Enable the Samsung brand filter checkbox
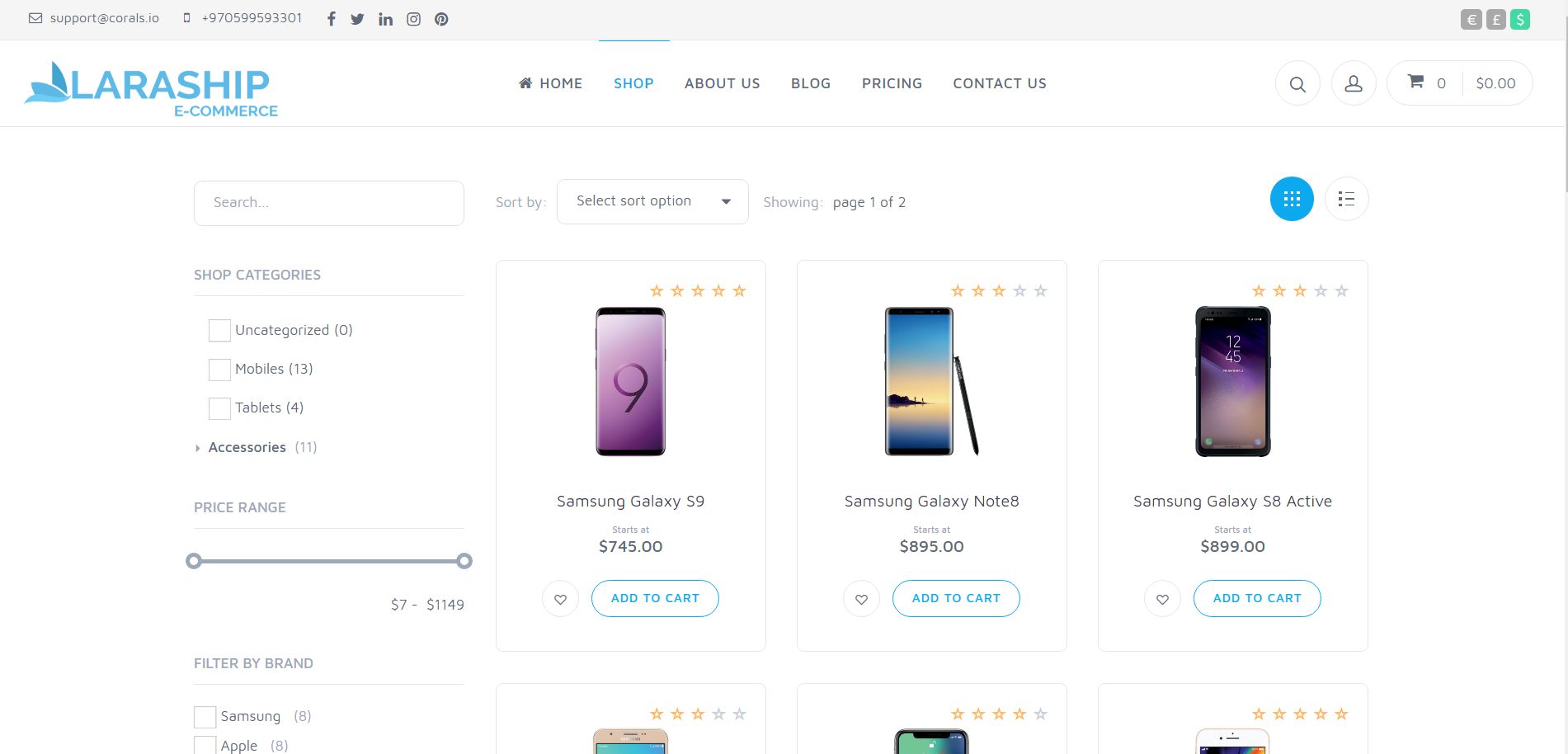Viewport: 1568px width, 754px height. pyautogui.click(x=205, y=717)
